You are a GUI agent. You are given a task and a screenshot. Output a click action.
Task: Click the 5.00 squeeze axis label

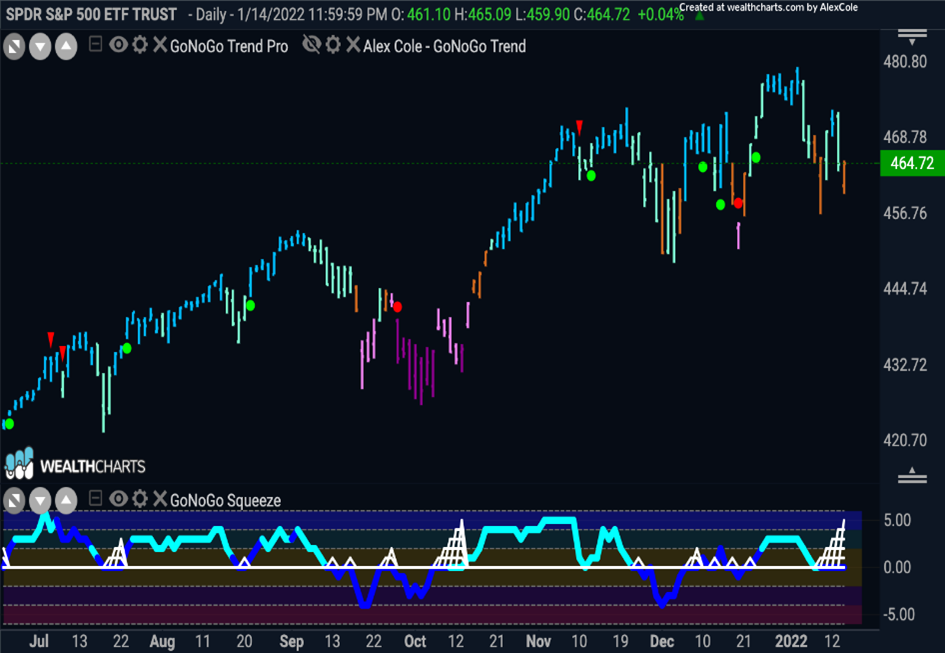[x=897, y=520]
